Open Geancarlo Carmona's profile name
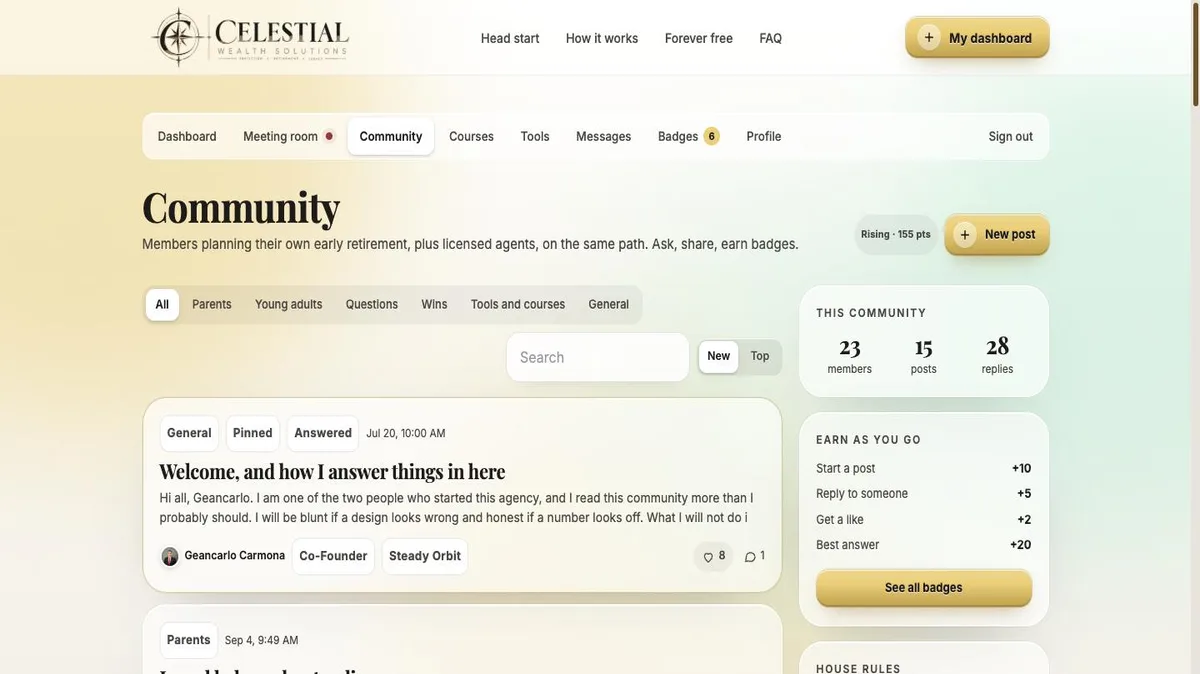Screen dimensions: 1200x674 (x=235, y=556)
